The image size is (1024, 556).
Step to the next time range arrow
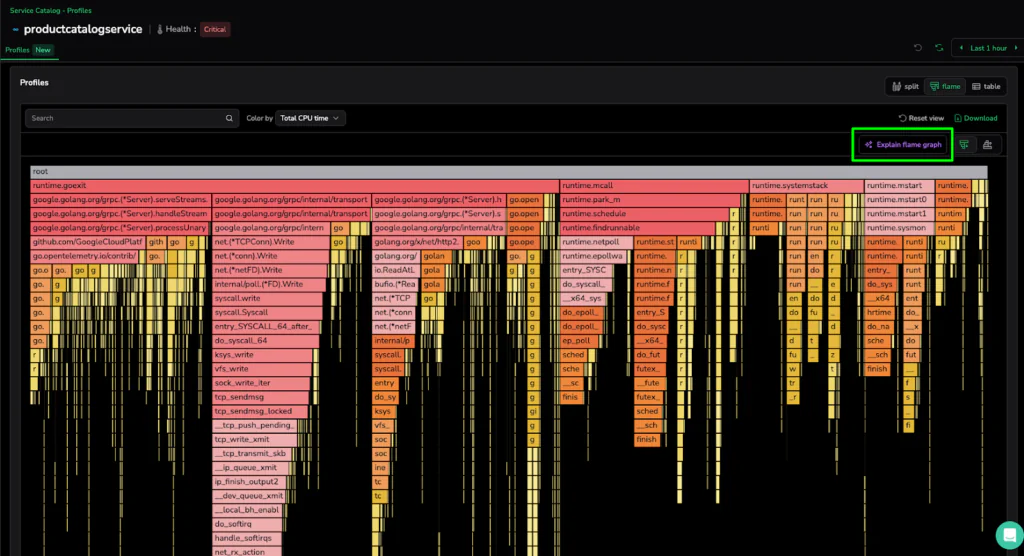click(1016, 48)
